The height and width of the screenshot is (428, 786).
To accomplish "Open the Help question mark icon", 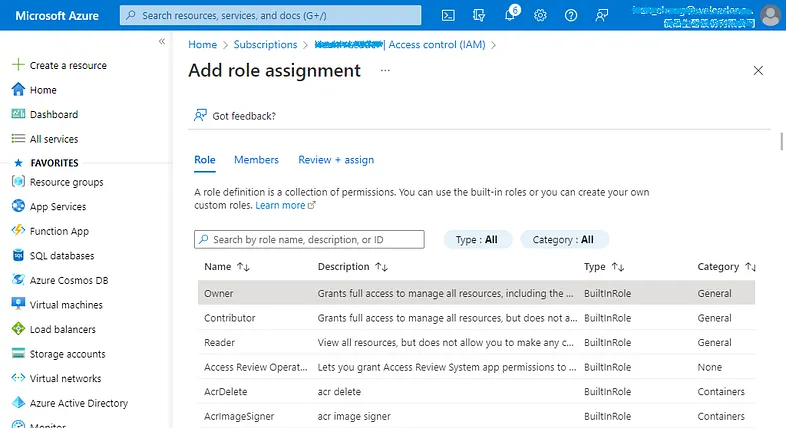I will (x=570, y=16).
